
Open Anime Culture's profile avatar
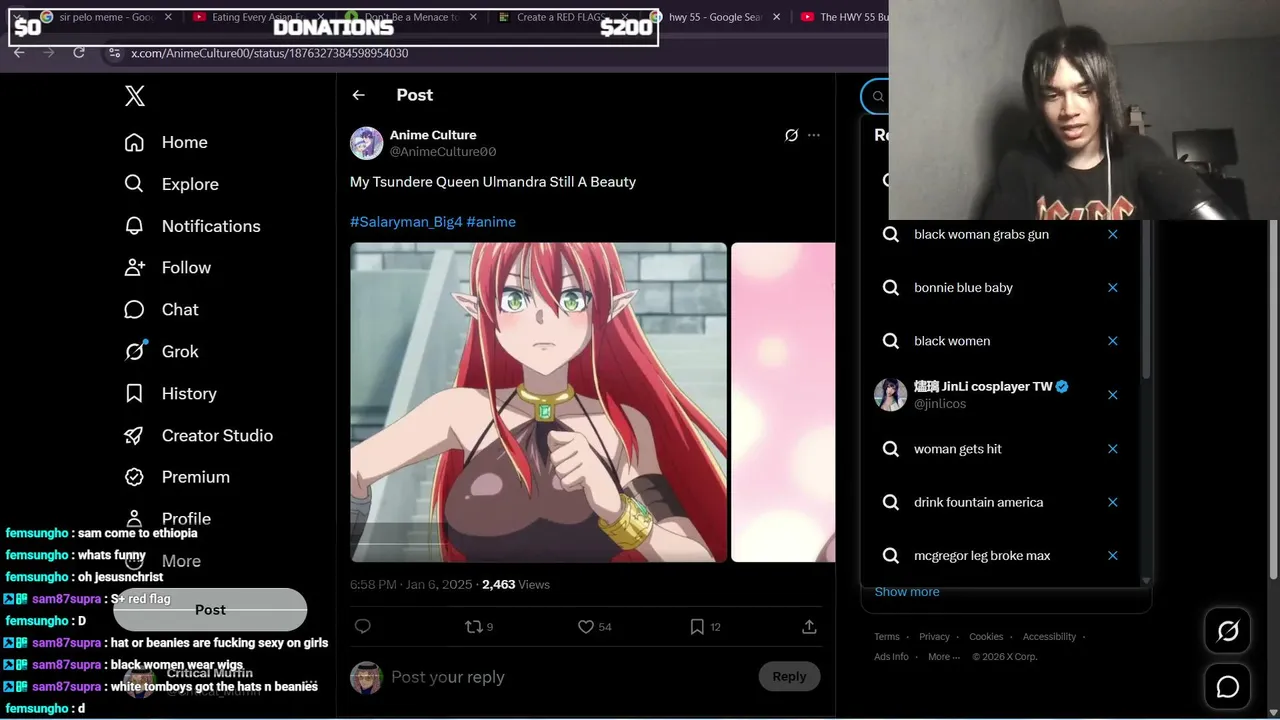[x=367, y=143]
